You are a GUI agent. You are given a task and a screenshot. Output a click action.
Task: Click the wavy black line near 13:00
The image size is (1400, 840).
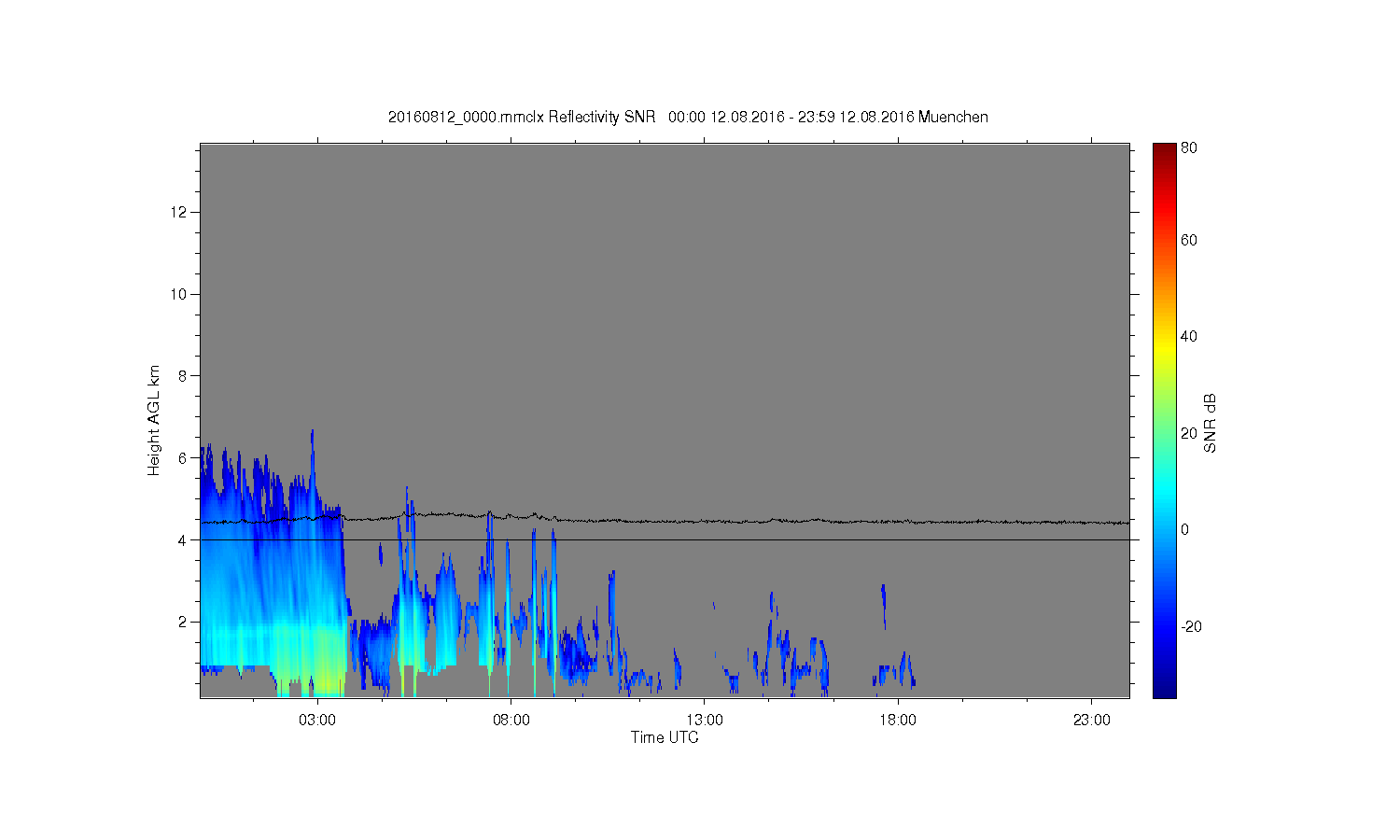pyautogui.click(x=705, y=521)
